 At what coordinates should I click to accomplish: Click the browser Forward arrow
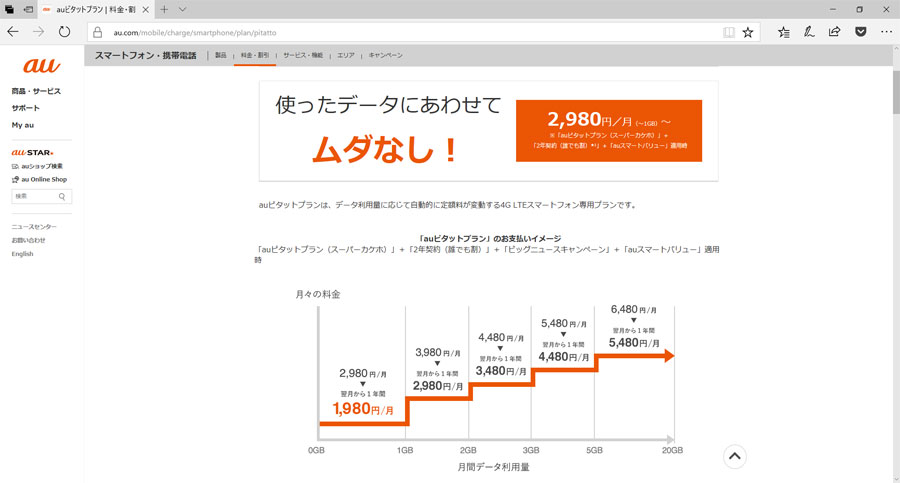click(38, 32)
